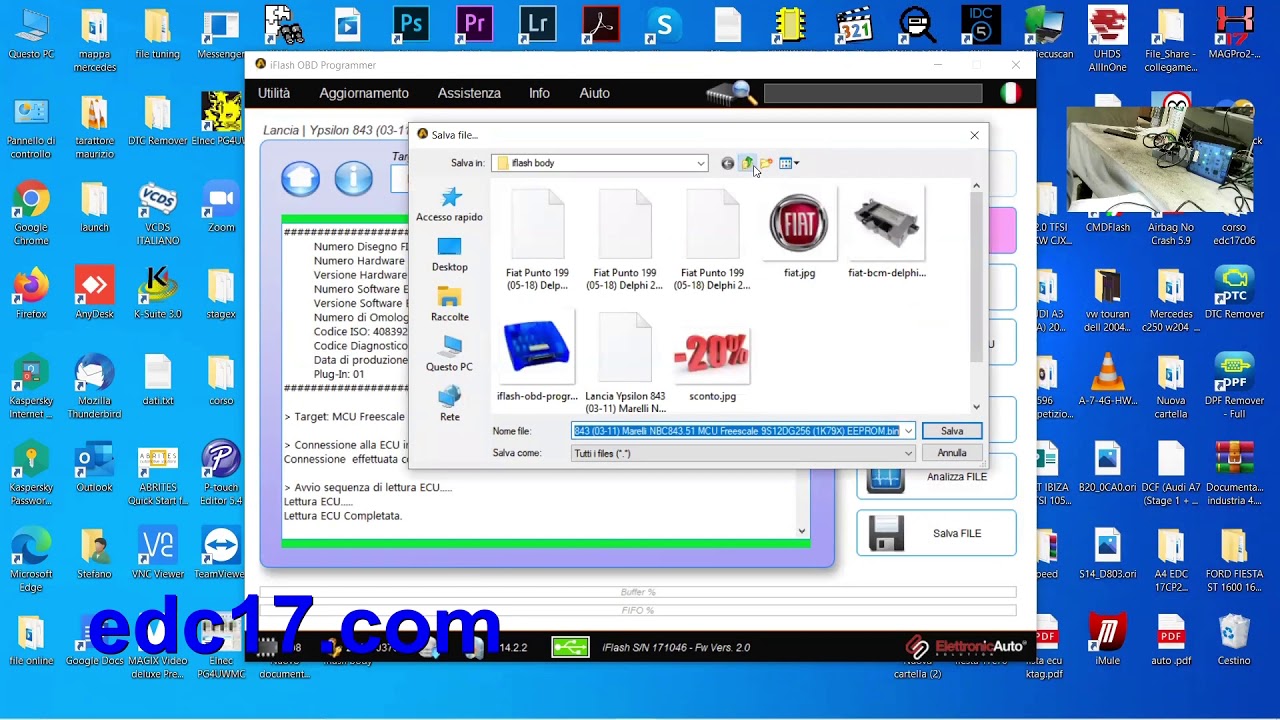Click the iFlash search input field

873,93
